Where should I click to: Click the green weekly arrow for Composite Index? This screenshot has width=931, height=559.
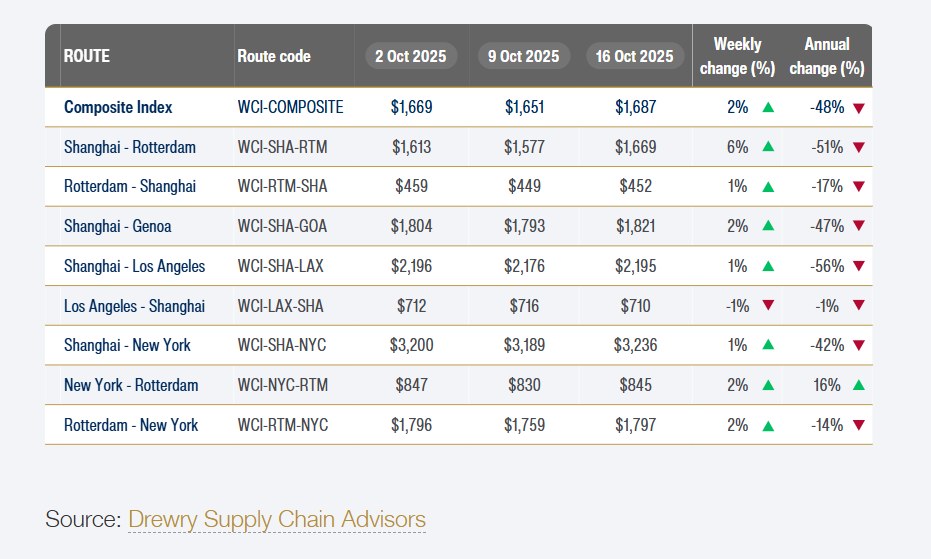(x=768, y=107)
